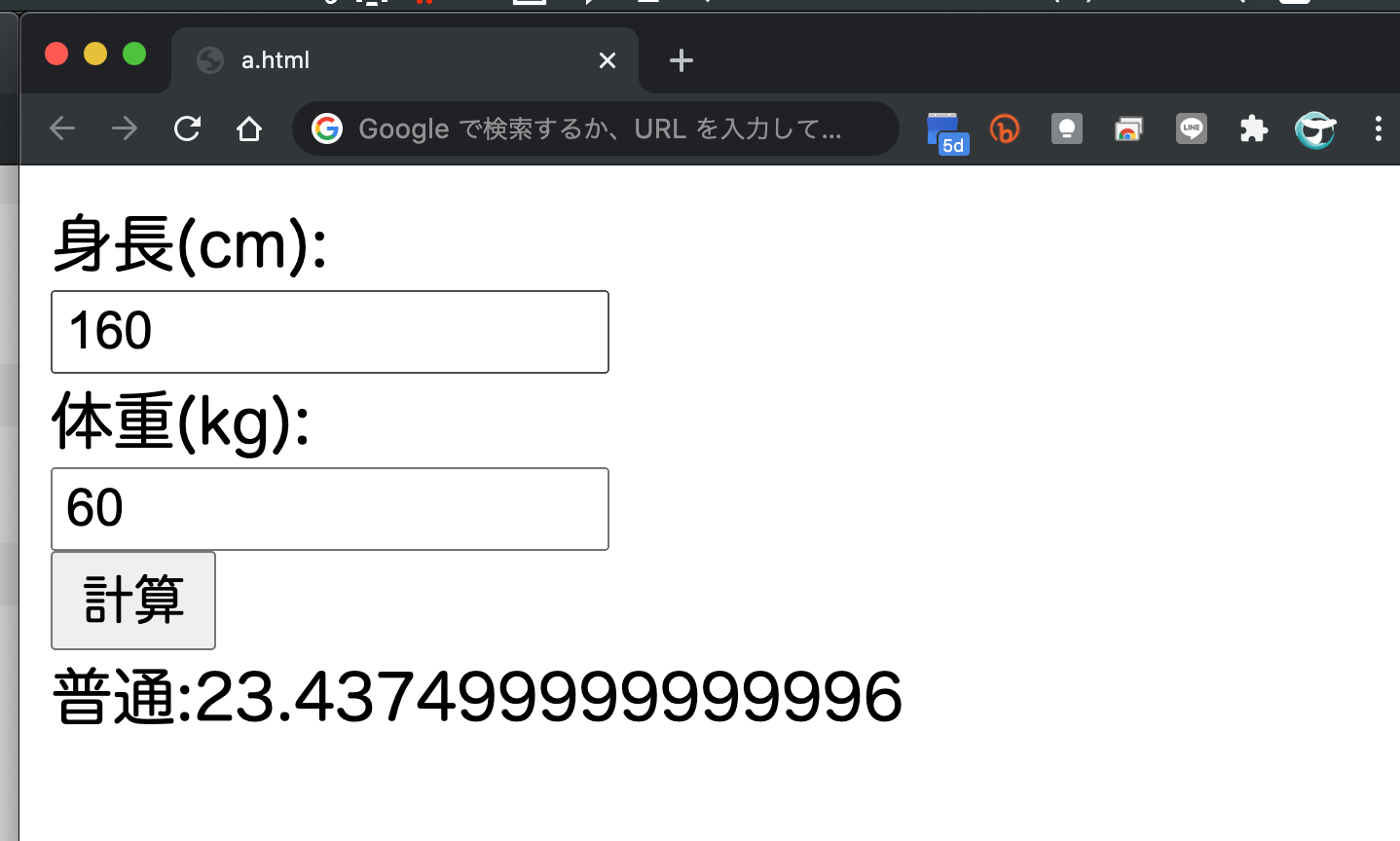Select the a.html tab

pyautogui.click(x=405, y=60)
